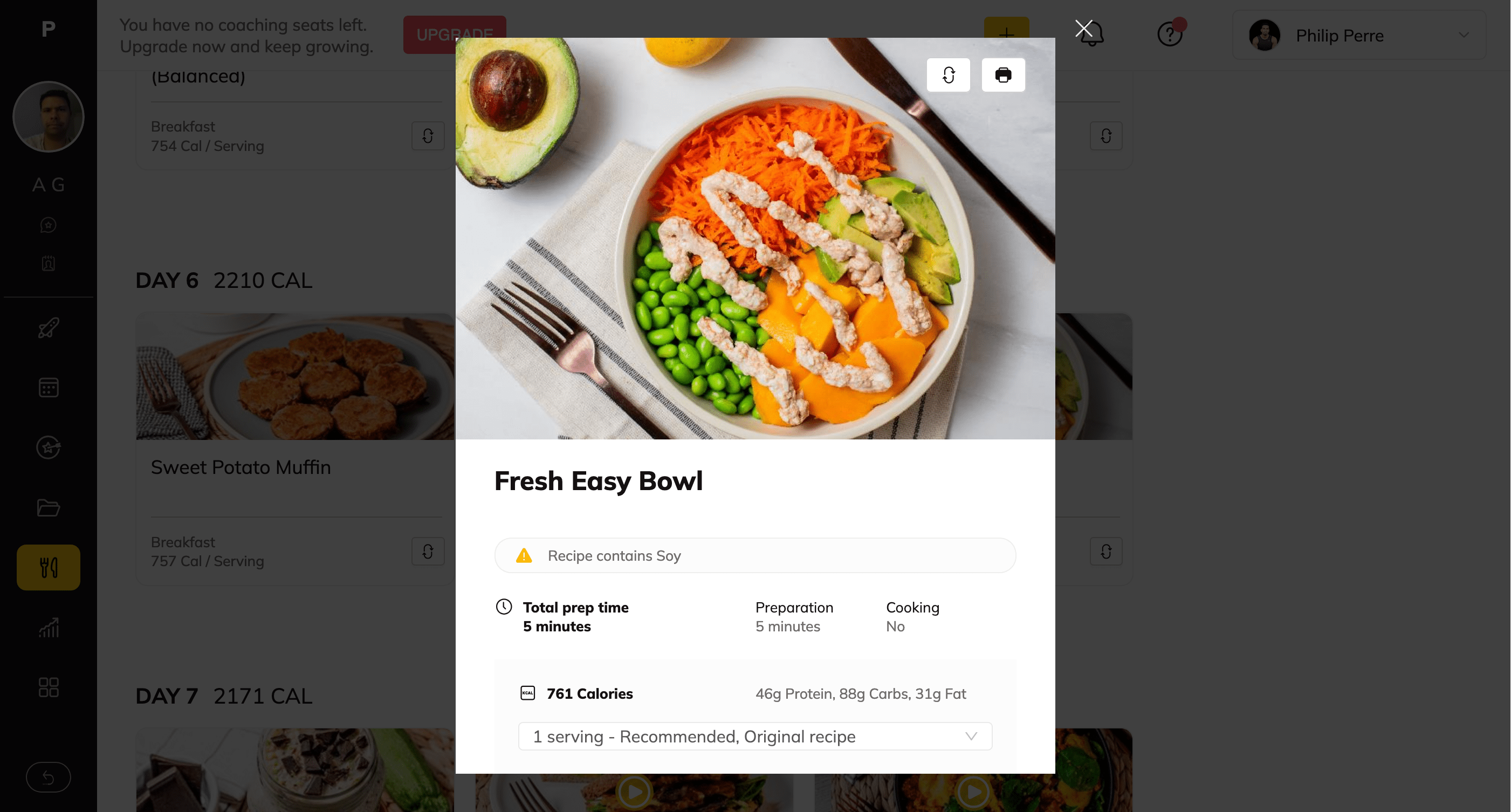Close the recipe popup
Image resolution: width=1511 pixels, height=812 pixels.
pyautogui.click(x=1083, y=28)
